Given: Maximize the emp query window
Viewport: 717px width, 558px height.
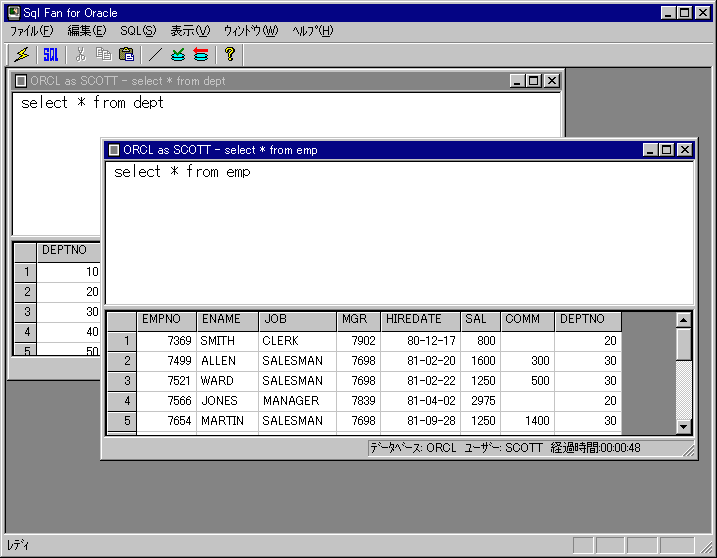Looking at the screenshot, I should tap(666, 150).
